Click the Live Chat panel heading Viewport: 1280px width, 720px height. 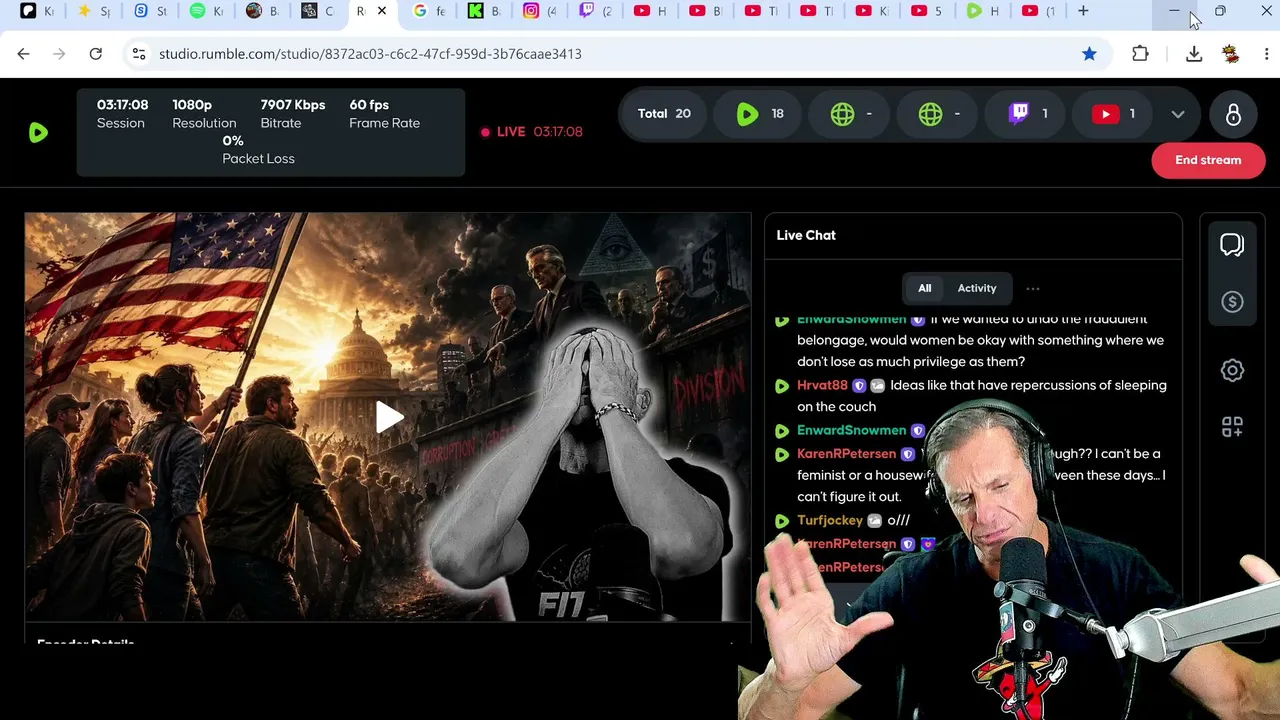pyautogui.click(x=806, y=235)
